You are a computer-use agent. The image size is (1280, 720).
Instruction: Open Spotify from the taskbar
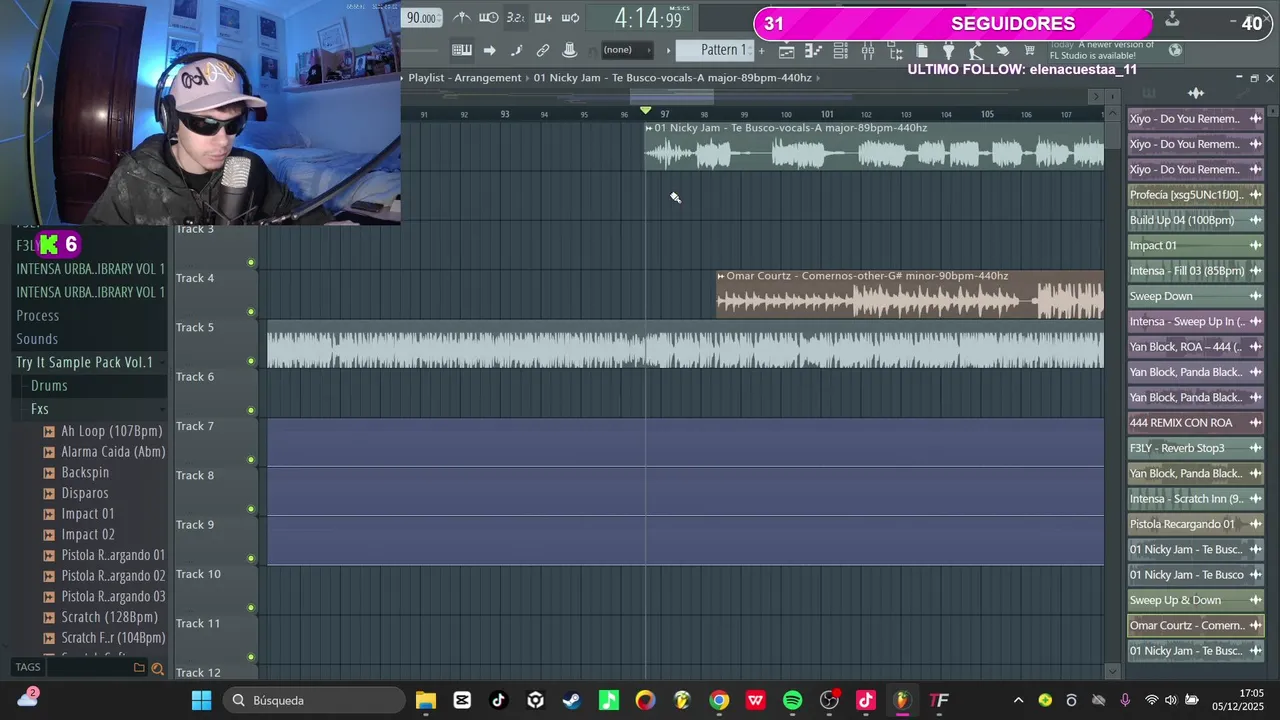pyautogui.click(x=792, y=700)
